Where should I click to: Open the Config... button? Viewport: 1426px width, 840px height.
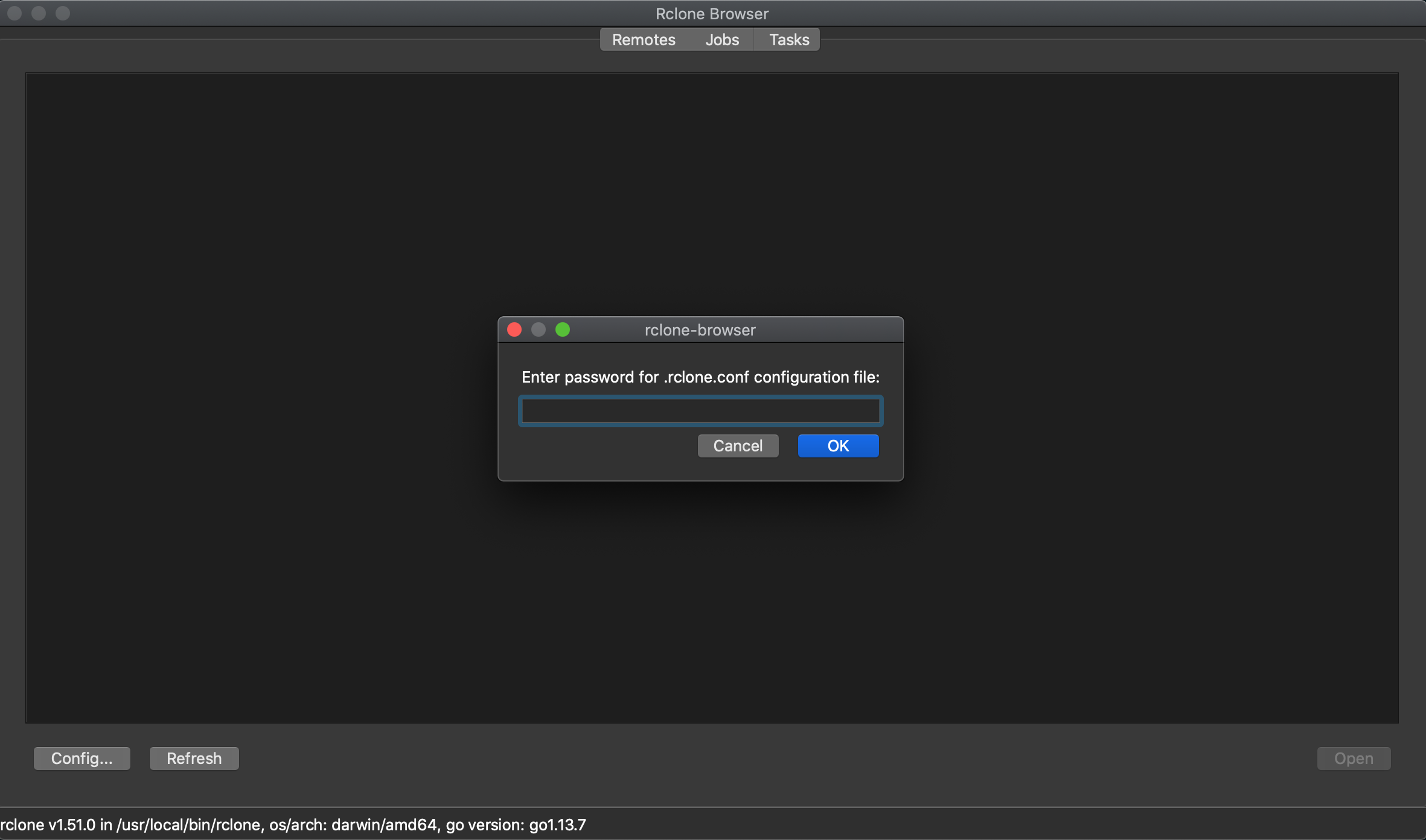82,759
